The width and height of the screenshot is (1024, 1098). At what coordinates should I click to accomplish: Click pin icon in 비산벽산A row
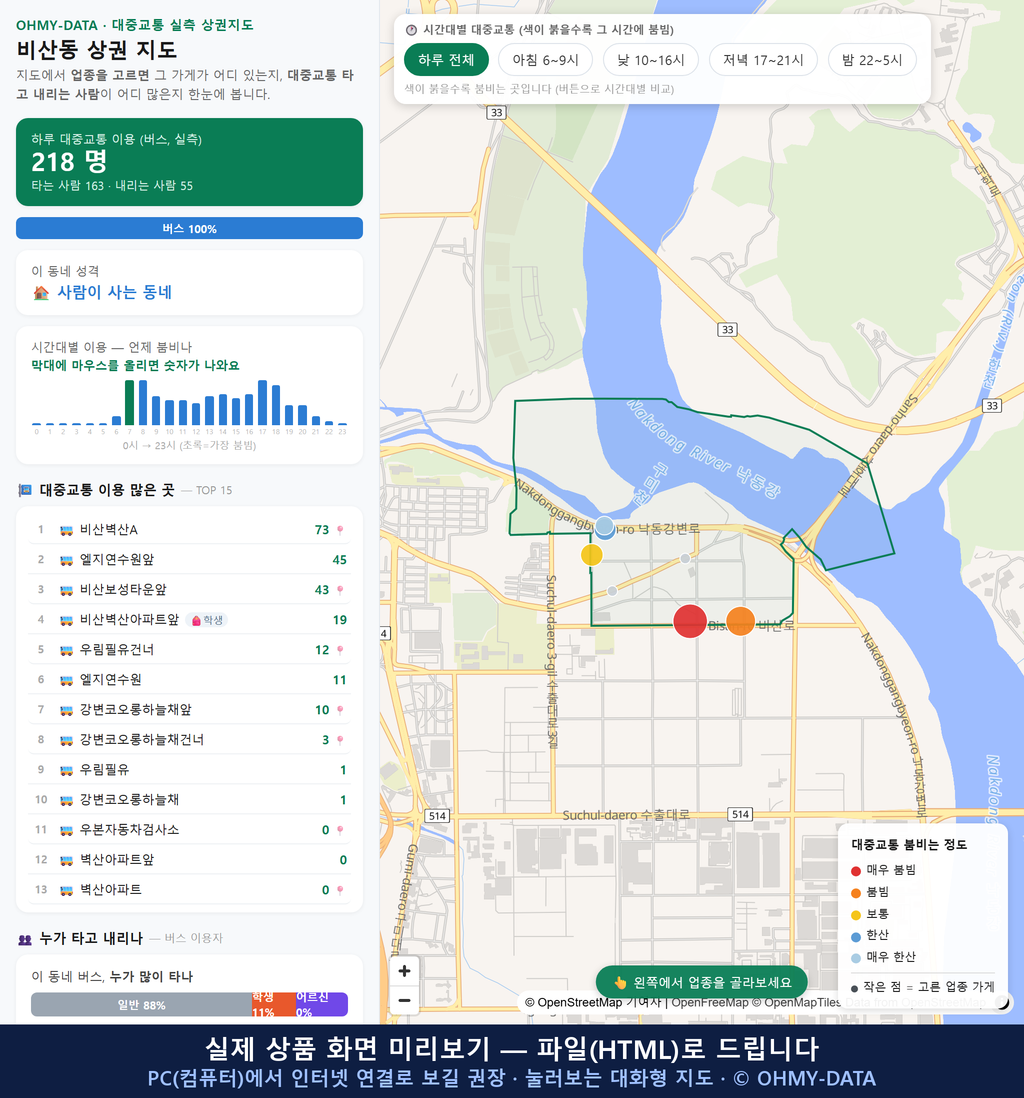point(340,530)
